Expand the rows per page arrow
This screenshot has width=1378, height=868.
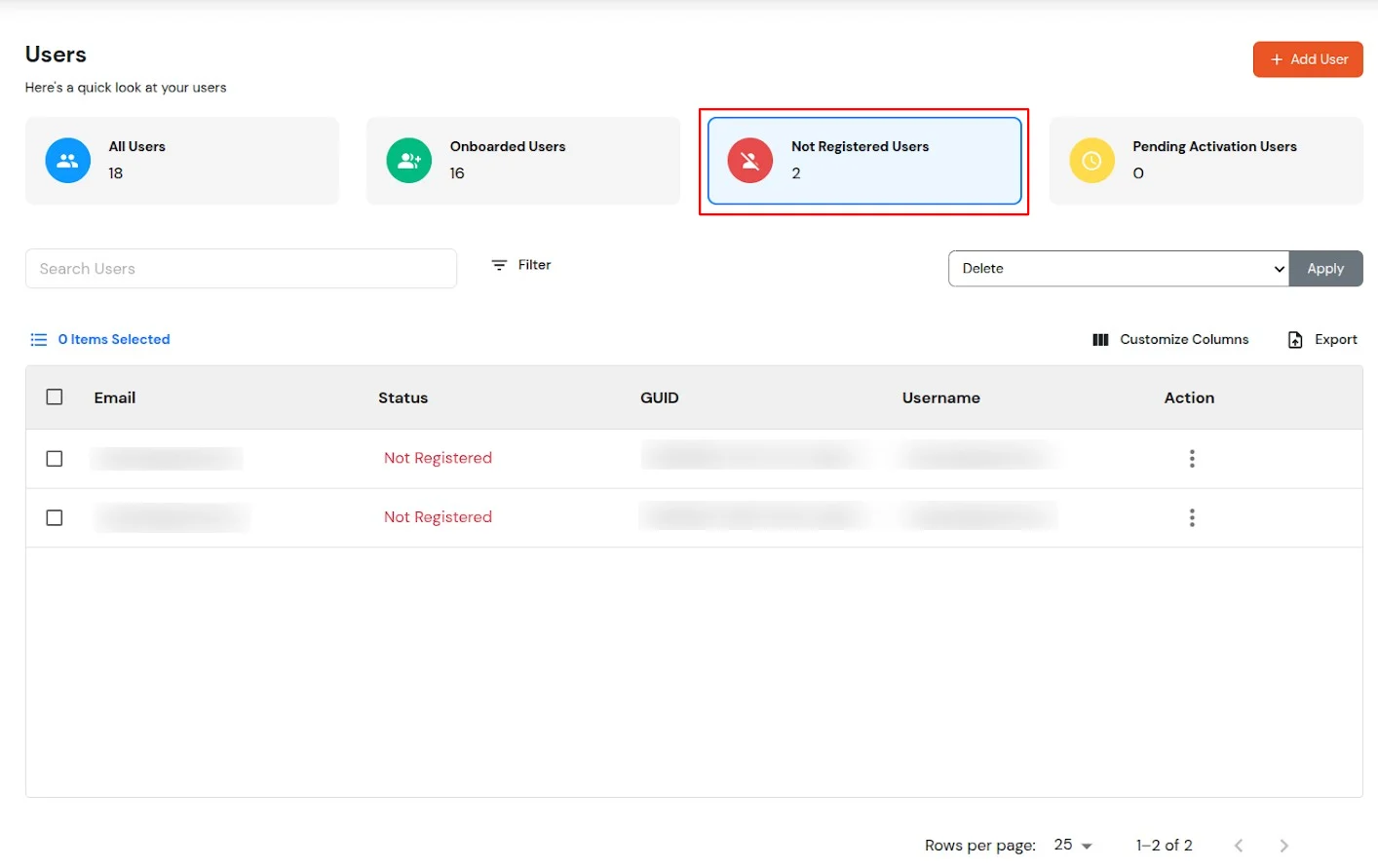1087,845
